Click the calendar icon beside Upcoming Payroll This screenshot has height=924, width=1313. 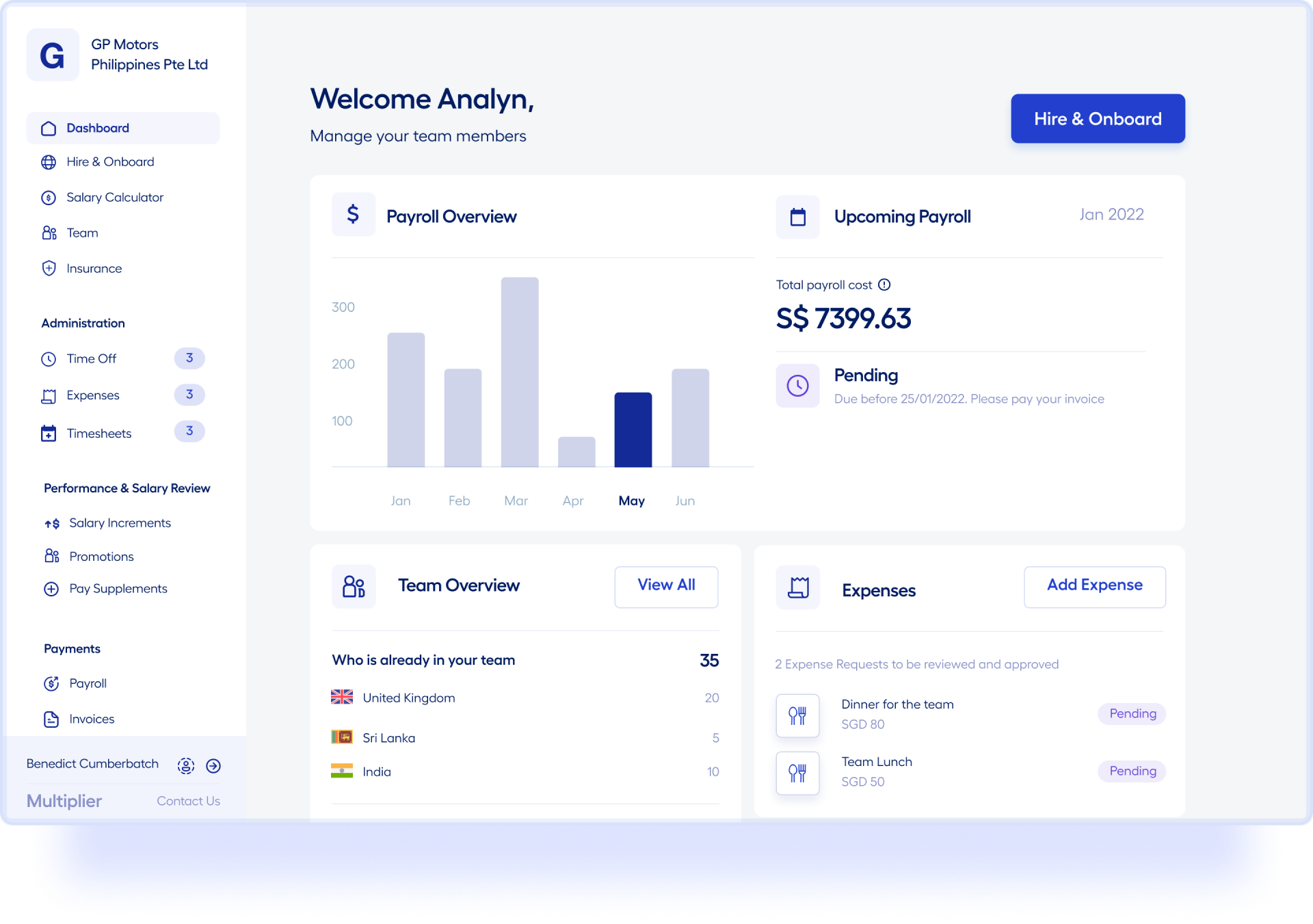(x=797, y=217)
